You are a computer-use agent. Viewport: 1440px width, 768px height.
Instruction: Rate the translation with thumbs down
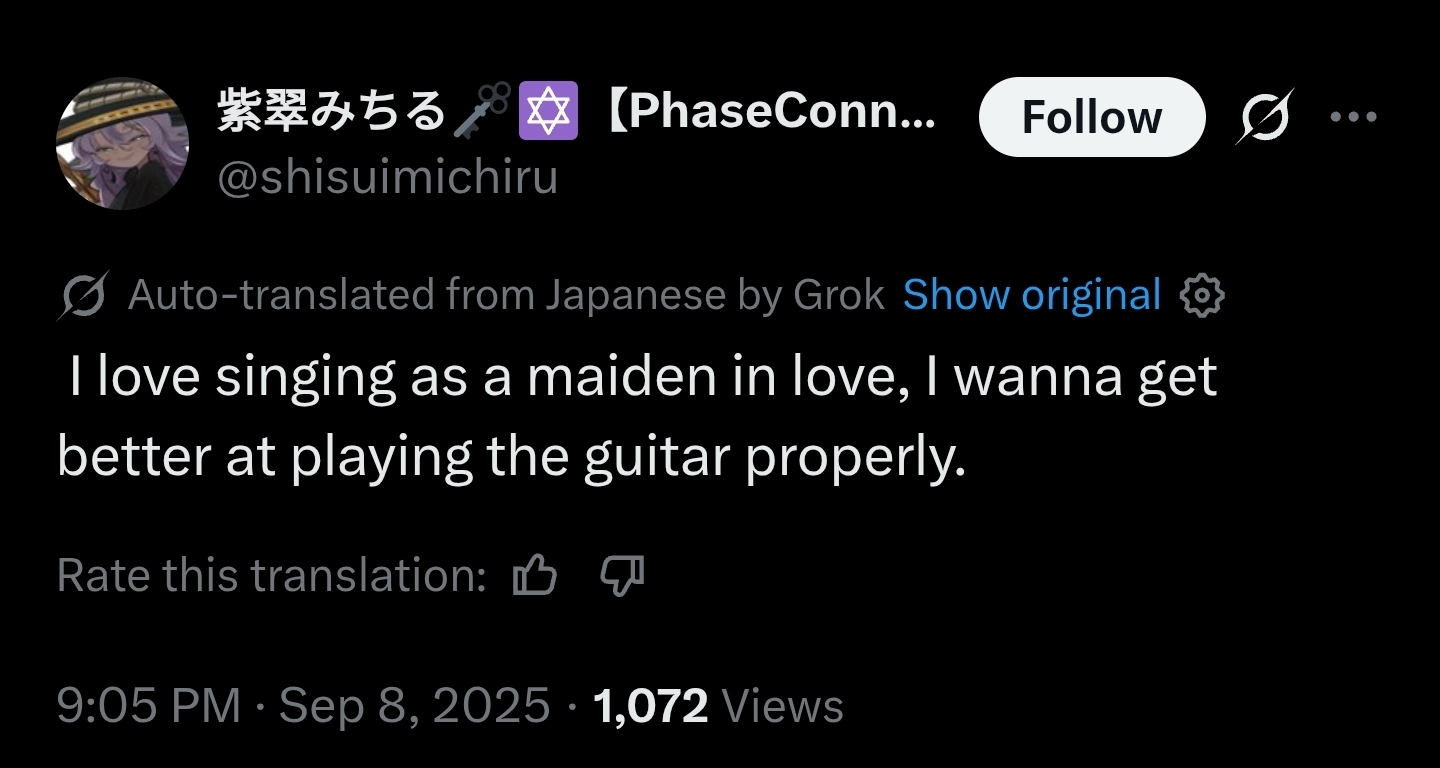point(621,576)
